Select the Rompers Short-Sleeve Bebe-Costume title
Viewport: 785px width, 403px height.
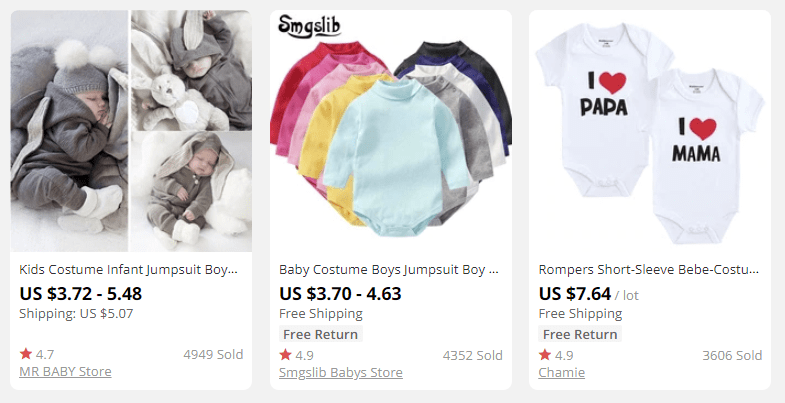pos(648,270)
